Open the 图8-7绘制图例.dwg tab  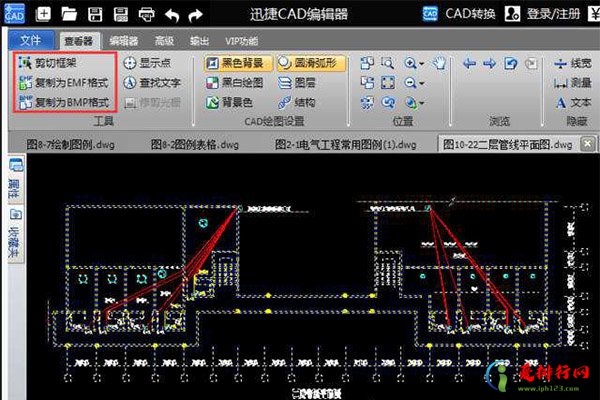70,145
